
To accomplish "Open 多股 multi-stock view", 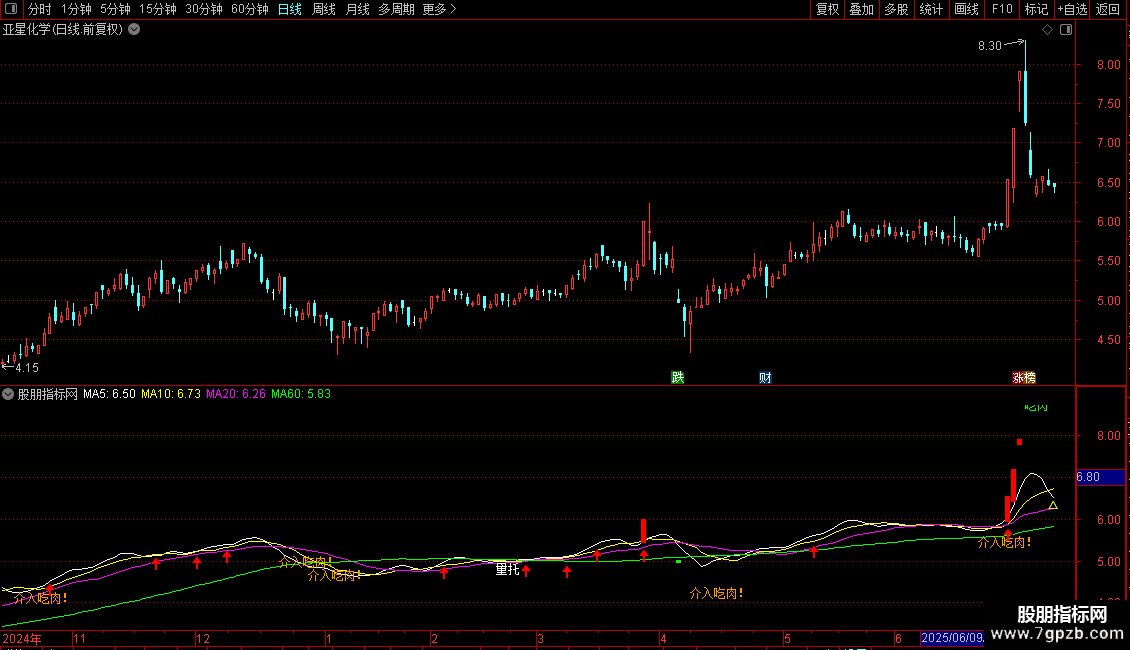I will point(897,9).
